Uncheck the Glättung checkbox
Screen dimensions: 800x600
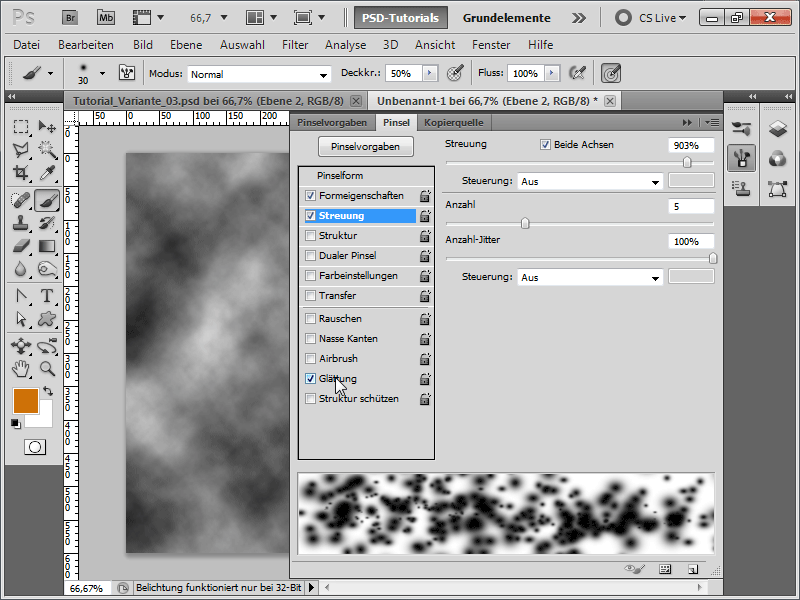[310, 379]
